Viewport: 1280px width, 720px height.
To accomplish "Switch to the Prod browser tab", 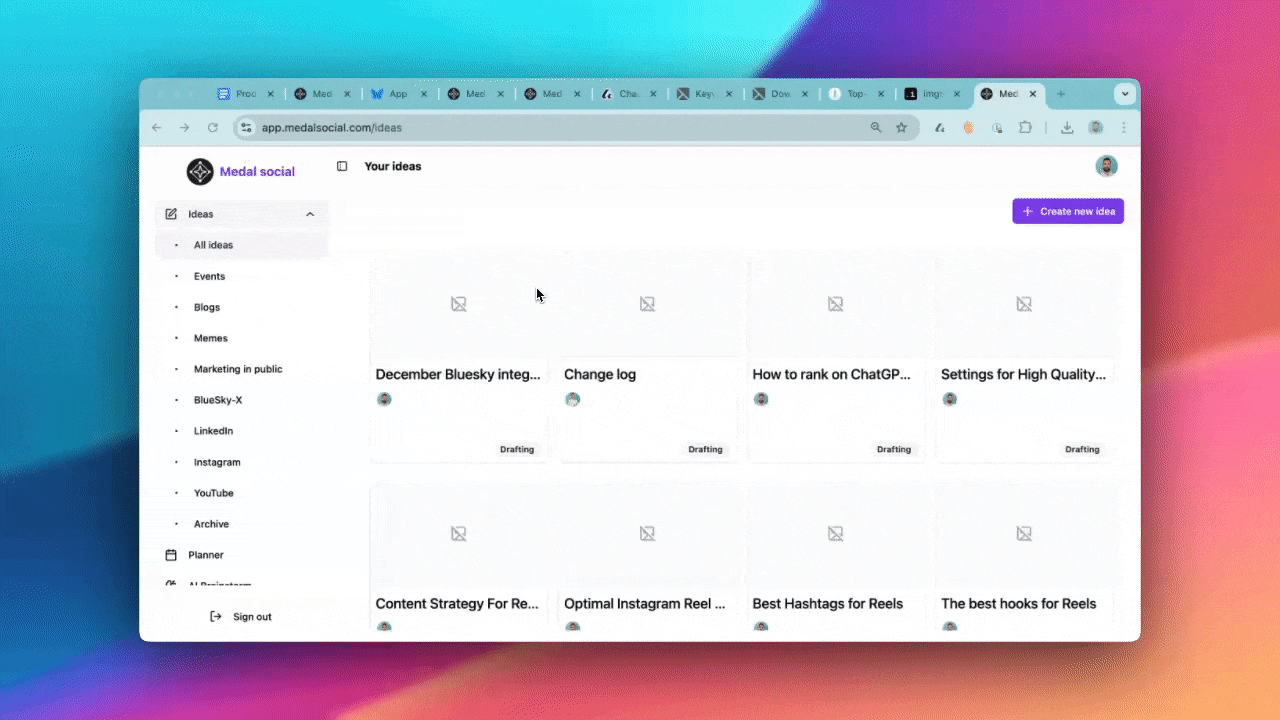I will click(x=246, y=94).
